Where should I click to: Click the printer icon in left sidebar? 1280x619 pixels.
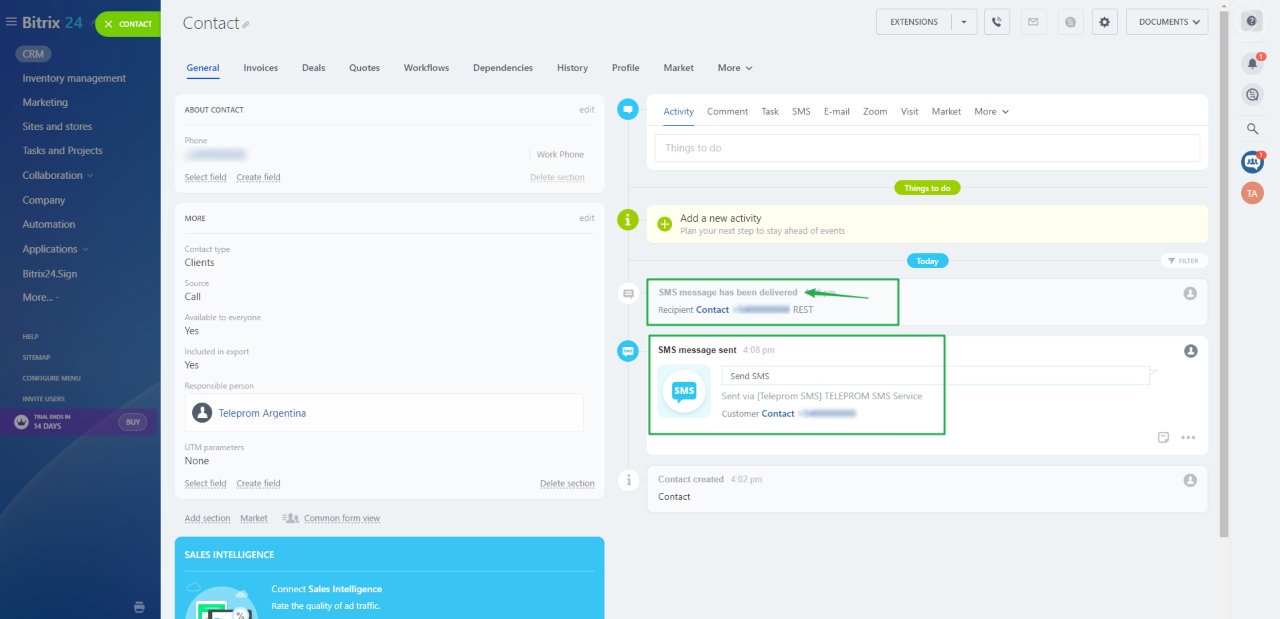point(140,606)
